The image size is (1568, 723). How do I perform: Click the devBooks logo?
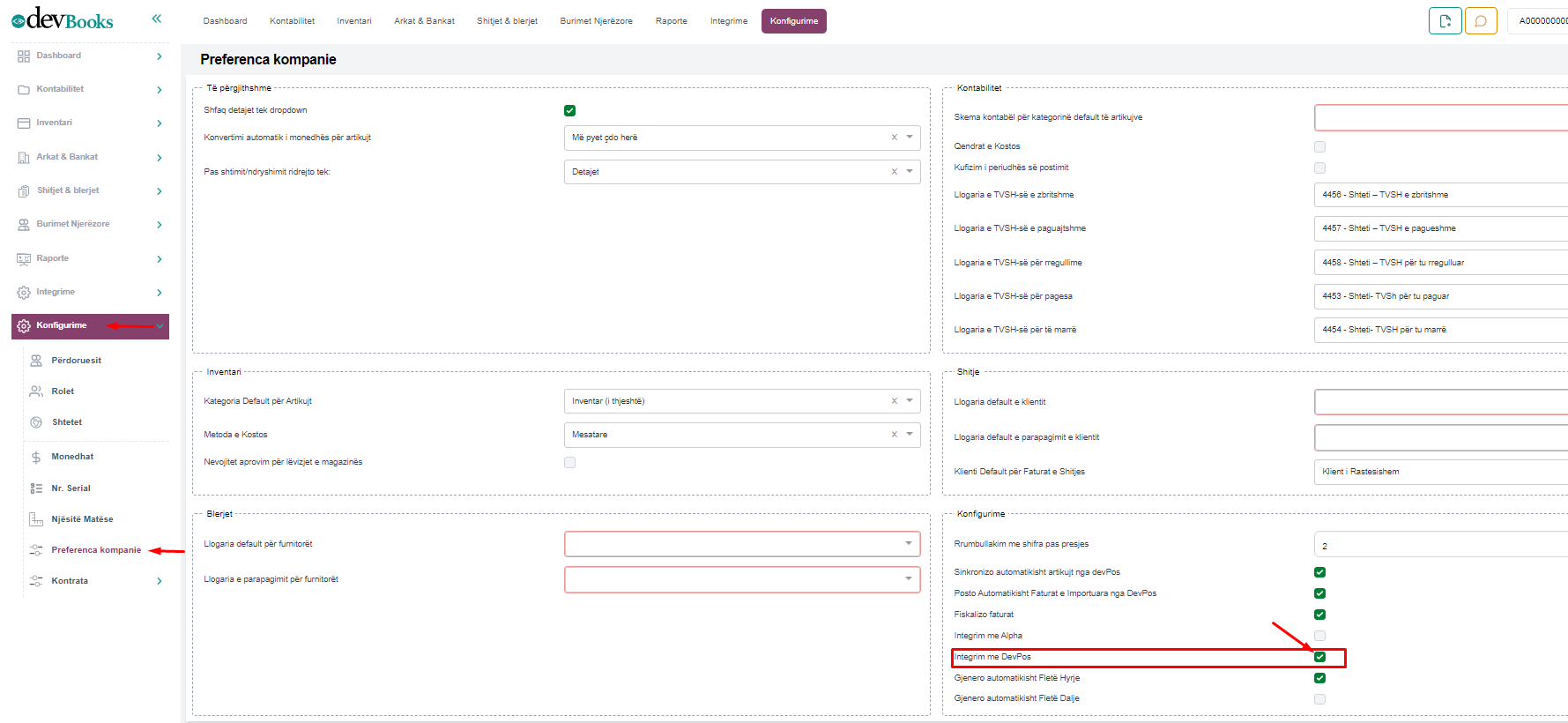[x=63, y=19]
